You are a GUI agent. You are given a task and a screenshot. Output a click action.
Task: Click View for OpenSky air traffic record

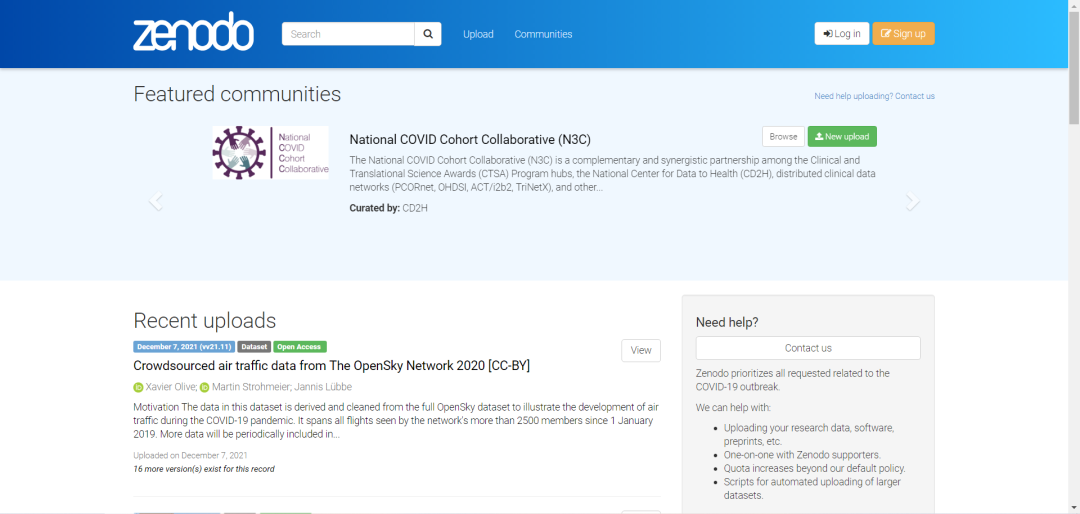(x=641, y=350)
